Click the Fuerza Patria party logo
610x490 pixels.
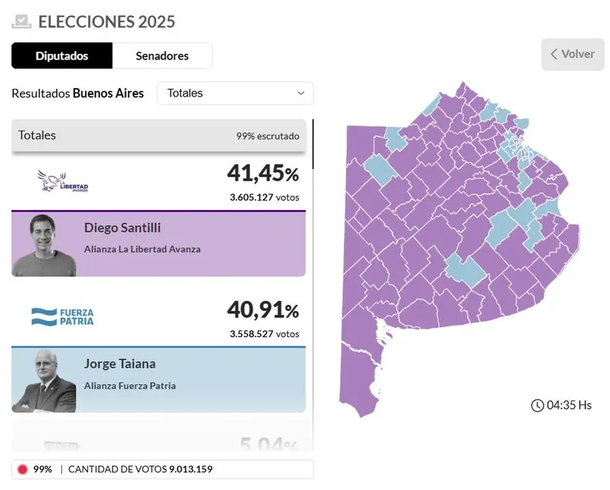point(62,317)
